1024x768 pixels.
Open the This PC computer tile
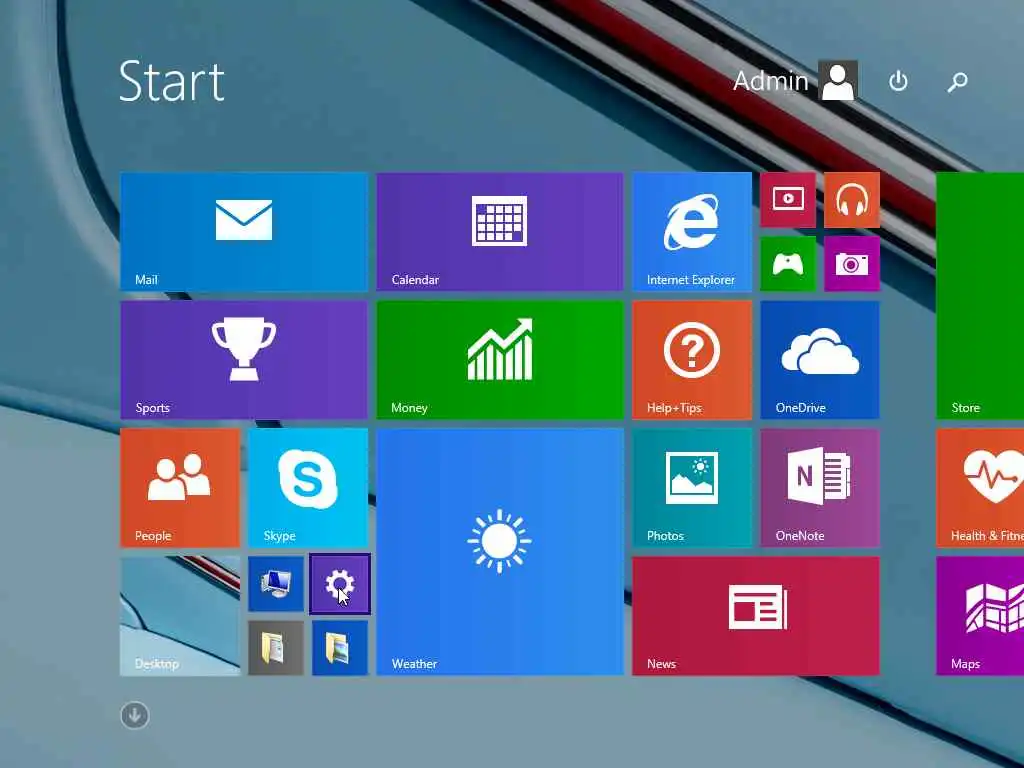(276, 584)
